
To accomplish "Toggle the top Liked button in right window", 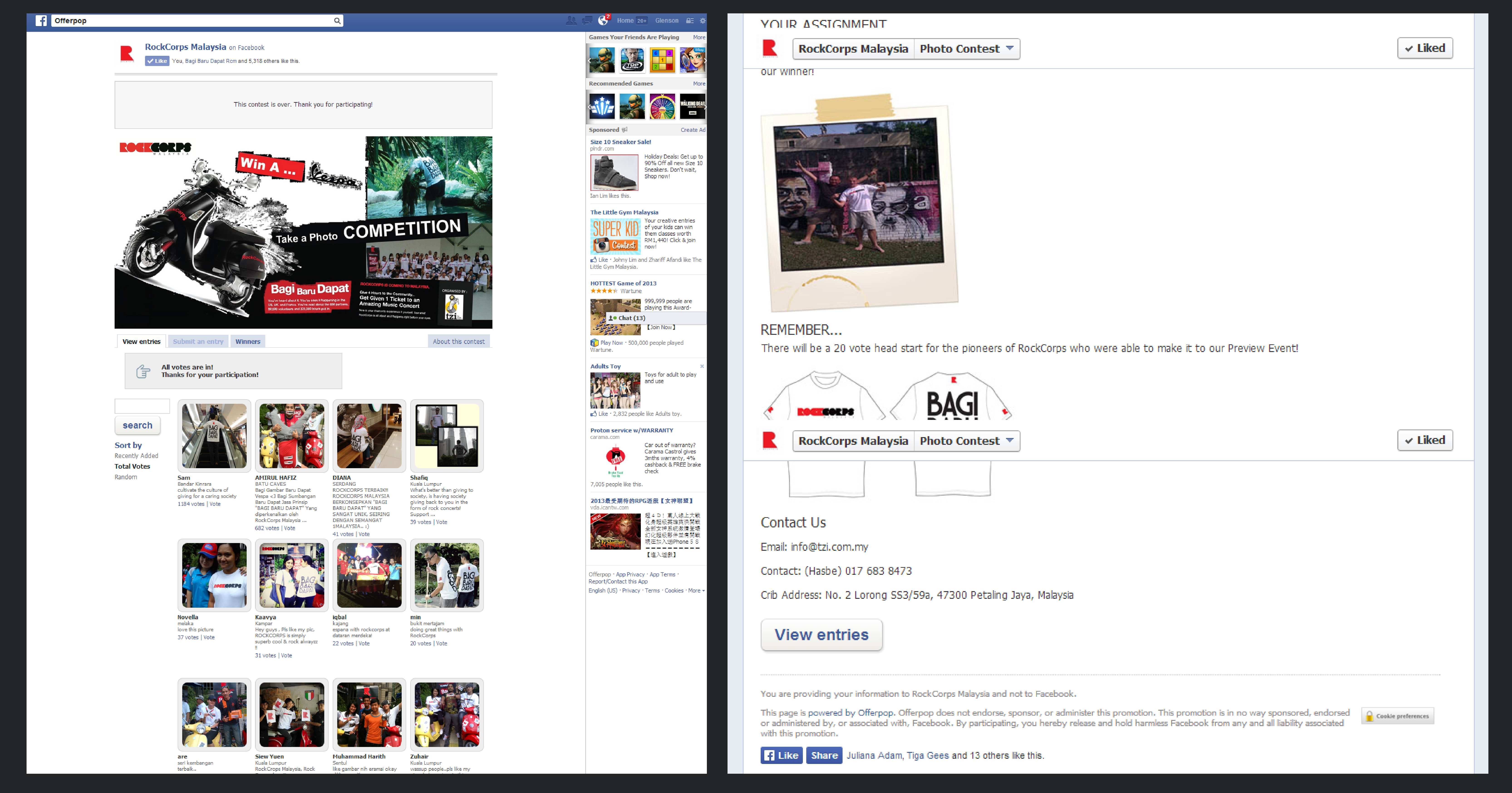I will 1425,48.
